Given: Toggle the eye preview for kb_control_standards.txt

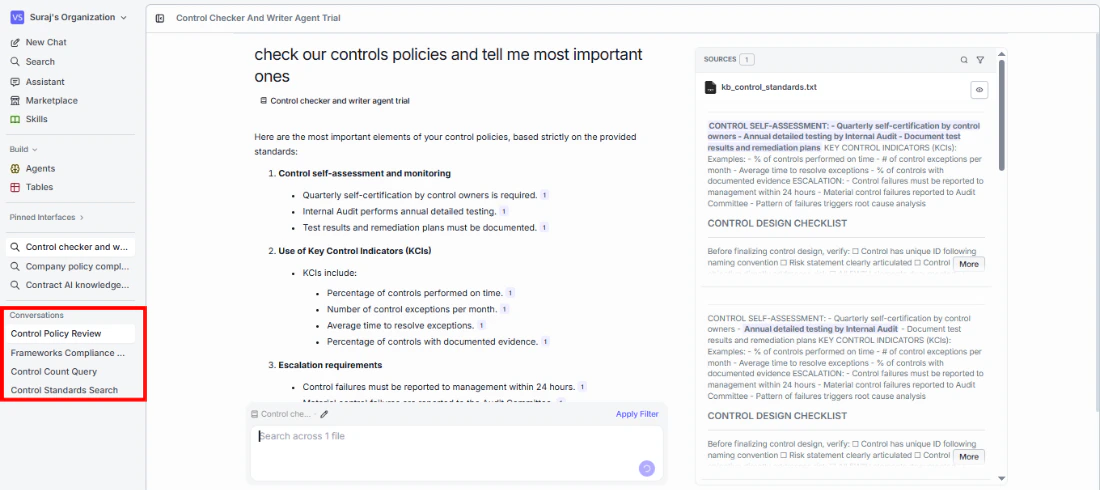Looking at the screenshot, I should (x=979, y=90).
